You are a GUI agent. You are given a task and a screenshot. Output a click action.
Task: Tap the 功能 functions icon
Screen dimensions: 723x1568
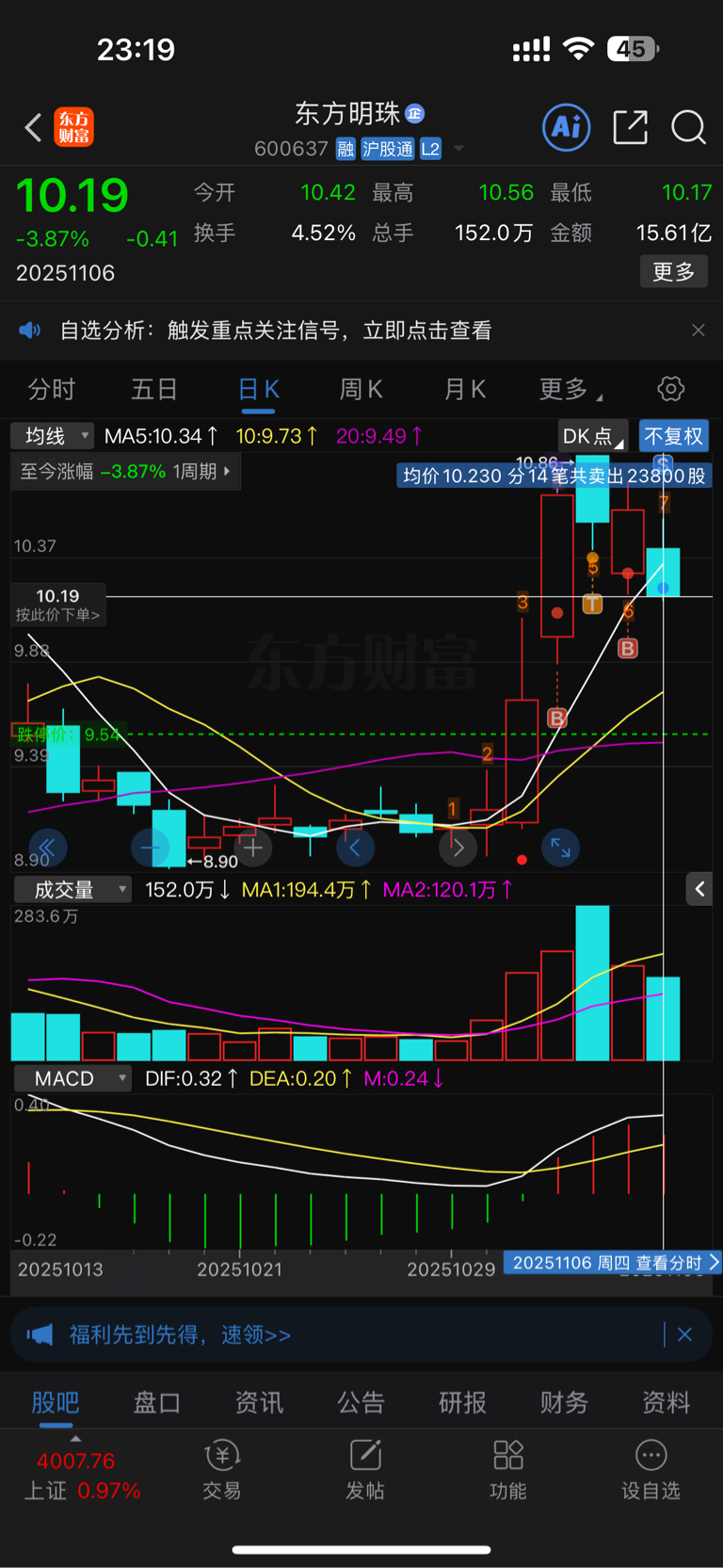click(508, 1469)
